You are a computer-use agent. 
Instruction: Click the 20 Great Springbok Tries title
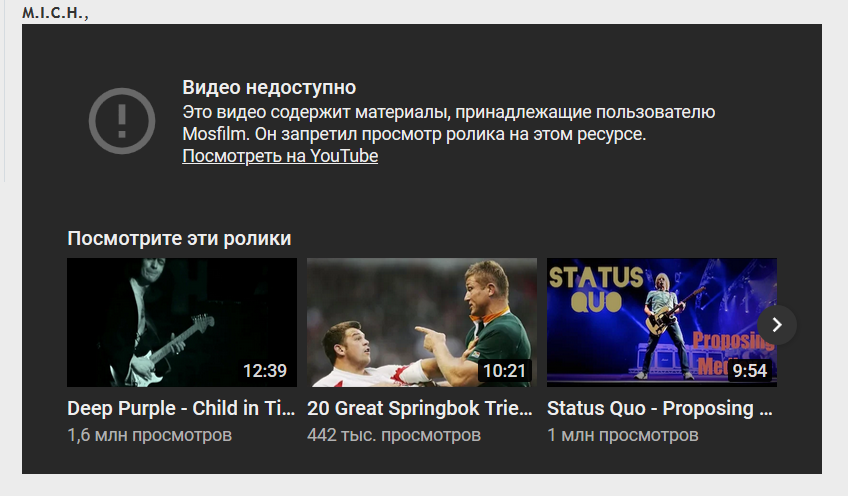(420, 408)
